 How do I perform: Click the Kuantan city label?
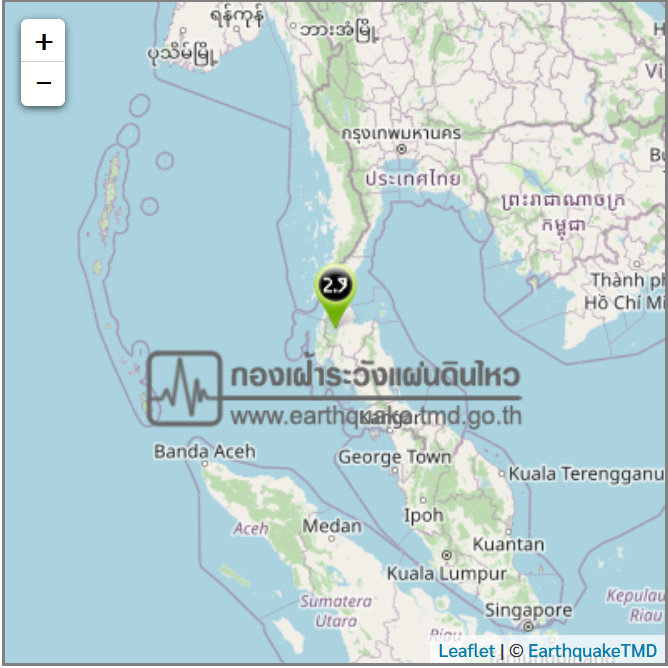click(508, 544)
